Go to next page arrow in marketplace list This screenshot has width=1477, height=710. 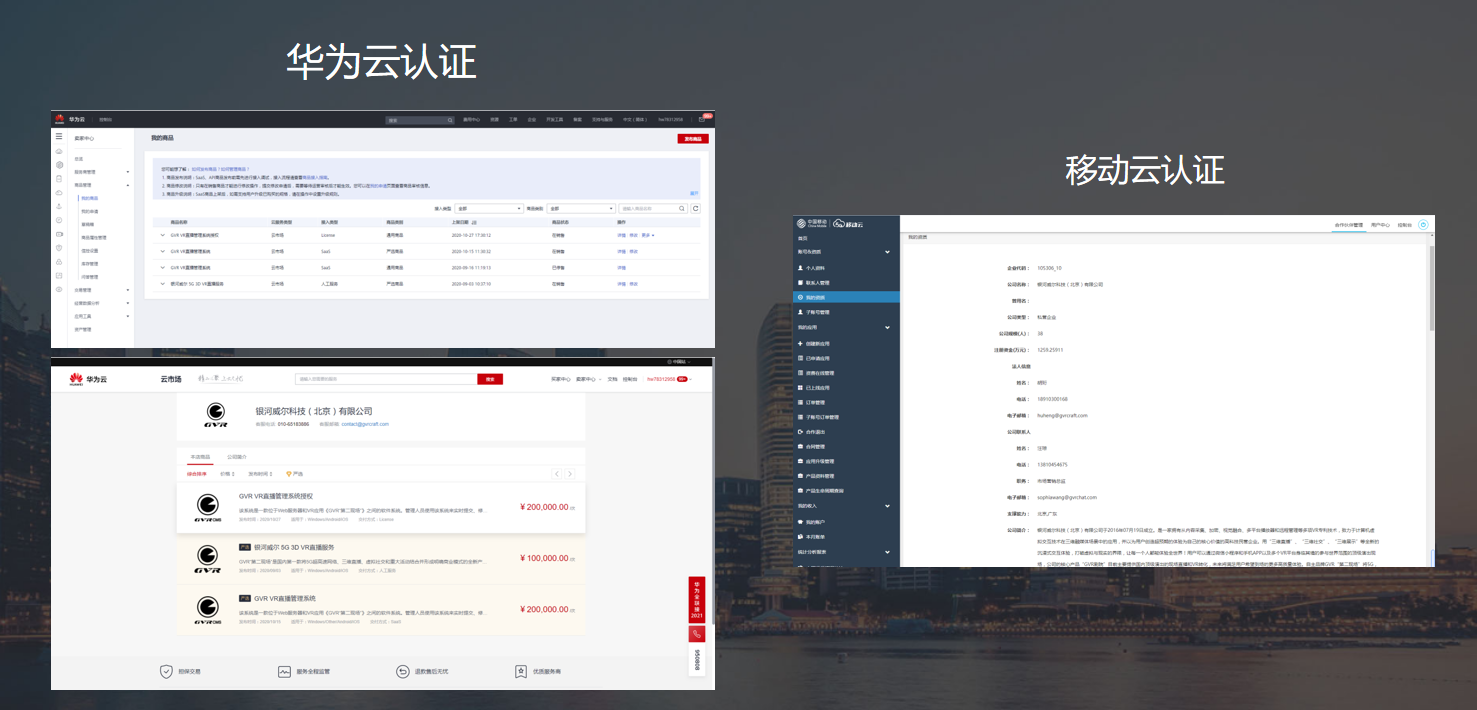pyautogui.click(x=570, y=473)
